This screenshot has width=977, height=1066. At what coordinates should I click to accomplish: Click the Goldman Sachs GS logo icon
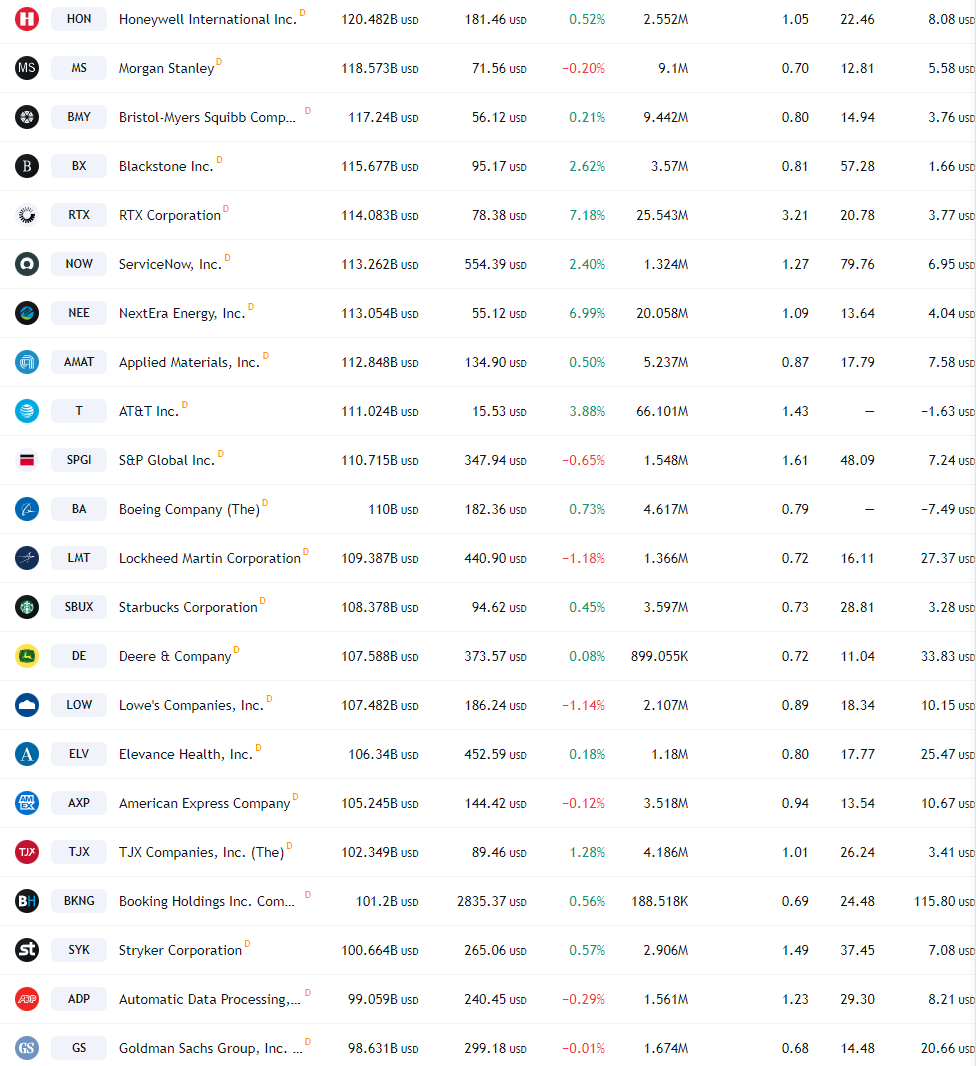[x=27, y=1047]
